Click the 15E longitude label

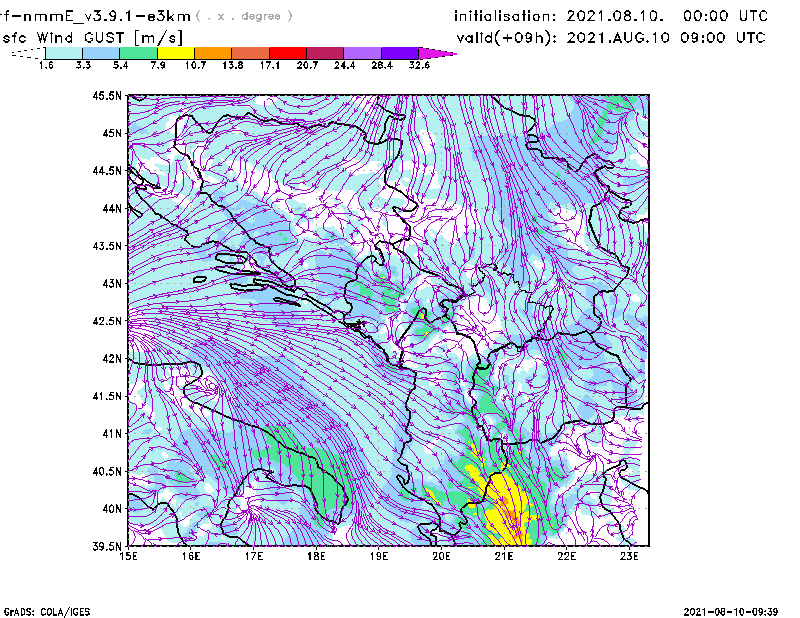tap(128, 556)
